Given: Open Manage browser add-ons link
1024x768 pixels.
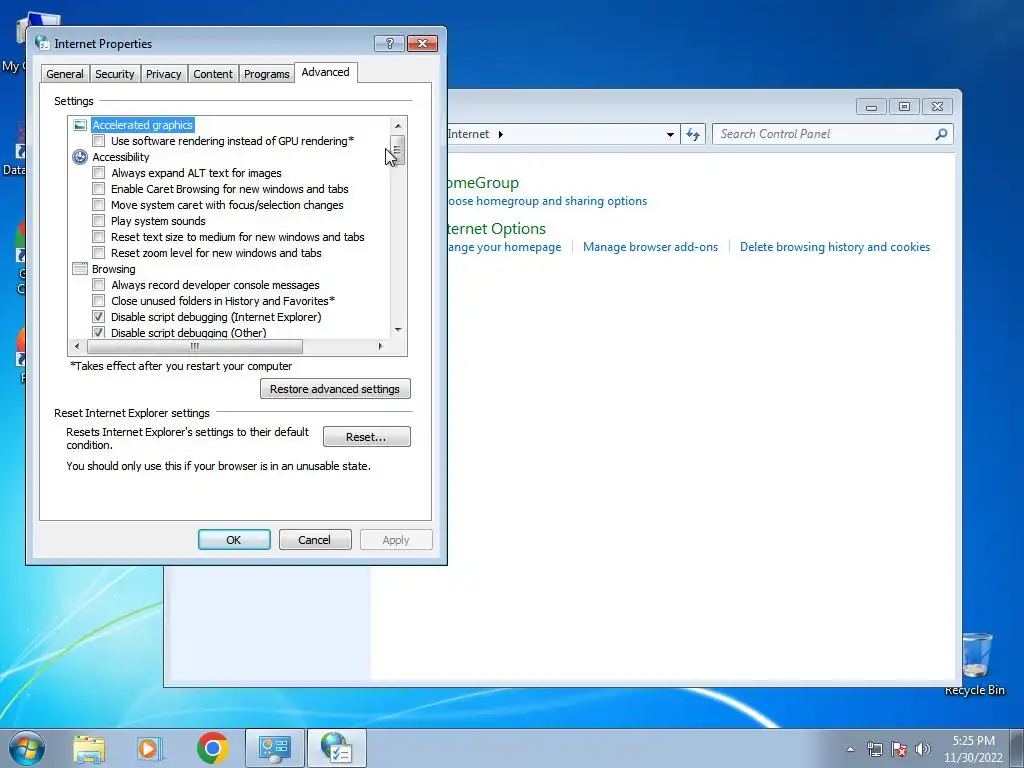Looking at the screenshot, I should point(650,247).
